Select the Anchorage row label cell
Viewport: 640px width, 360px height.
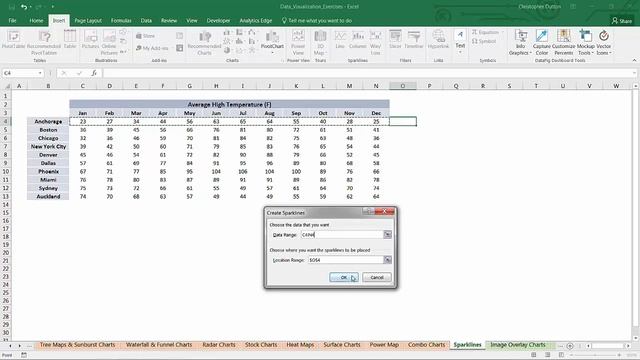(x=48, y=121)
